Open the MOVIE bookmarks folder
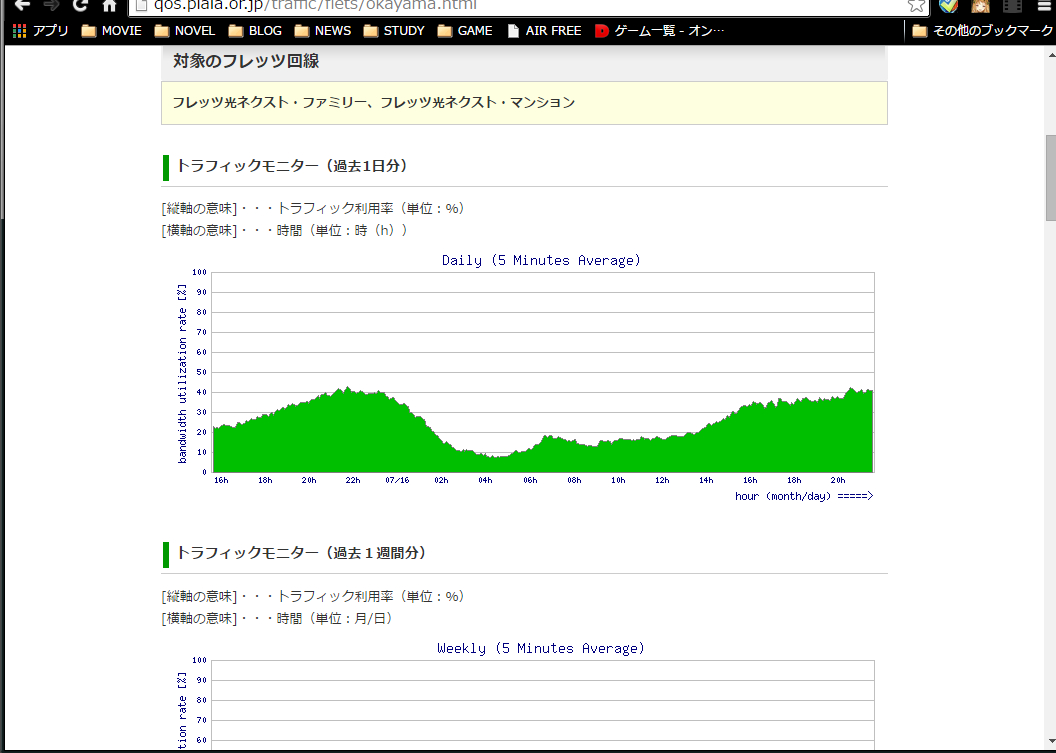This screenshot has width=1056, height=753. pyautogui.click(x=112, y=31)
